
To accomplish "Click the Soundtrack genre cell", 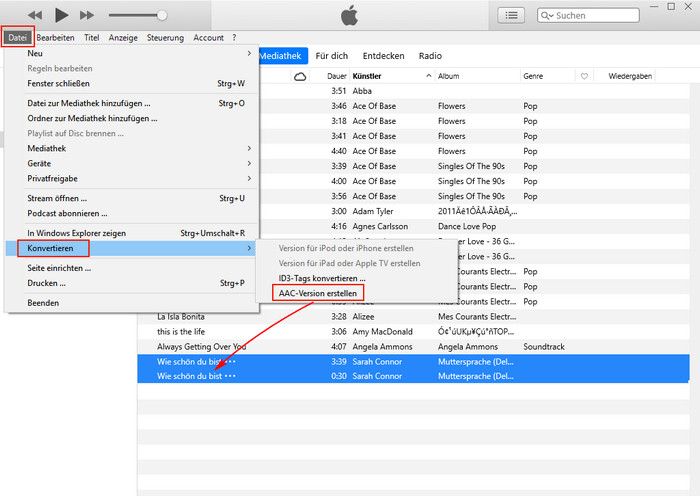I will (x=544, y=347).
